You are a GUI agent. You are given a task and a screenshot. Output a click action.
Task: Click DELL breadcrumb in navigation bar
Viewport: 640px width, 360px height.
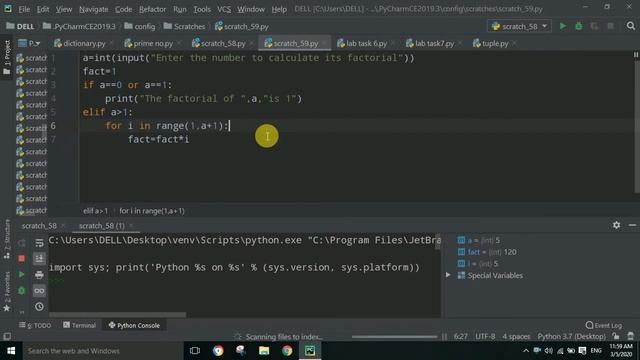pos(20,26)
